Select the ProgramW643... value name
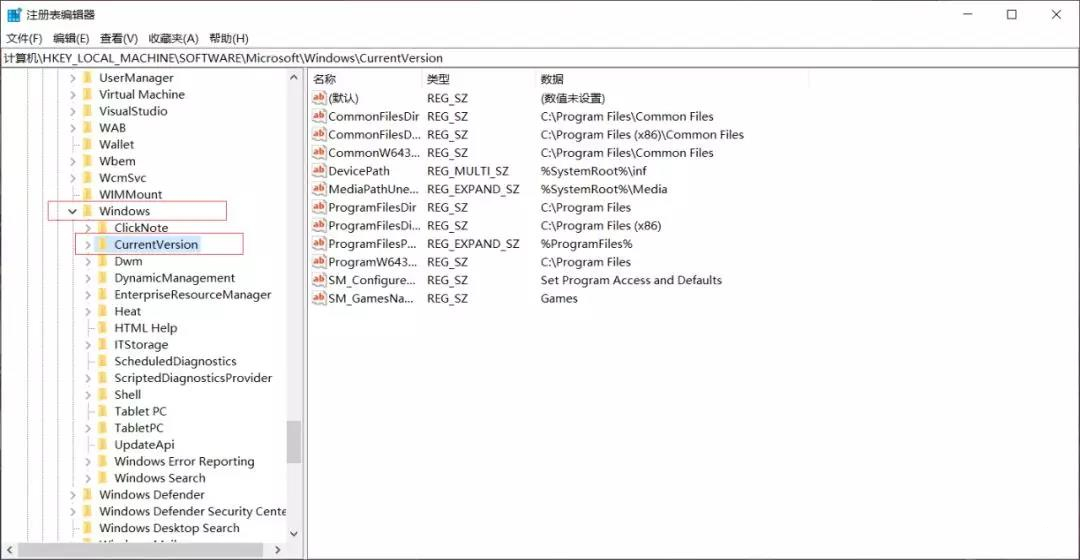Screen dimensions: 1080x560 [373, 262]
